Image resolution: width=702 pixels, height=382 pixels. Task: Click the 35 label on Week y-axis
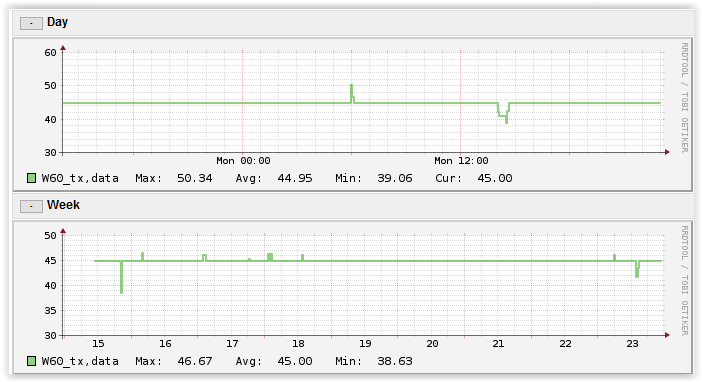point(50,310)
